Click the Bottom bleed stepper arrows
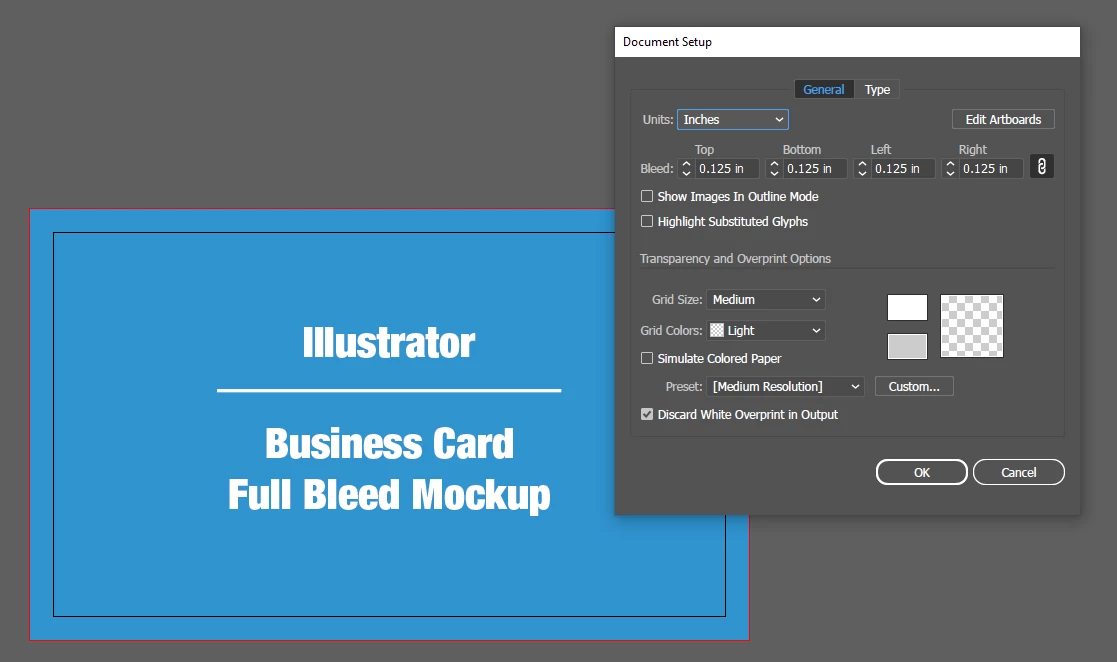The width and height of the screenshot is (1117, 662). pos(774,168)
